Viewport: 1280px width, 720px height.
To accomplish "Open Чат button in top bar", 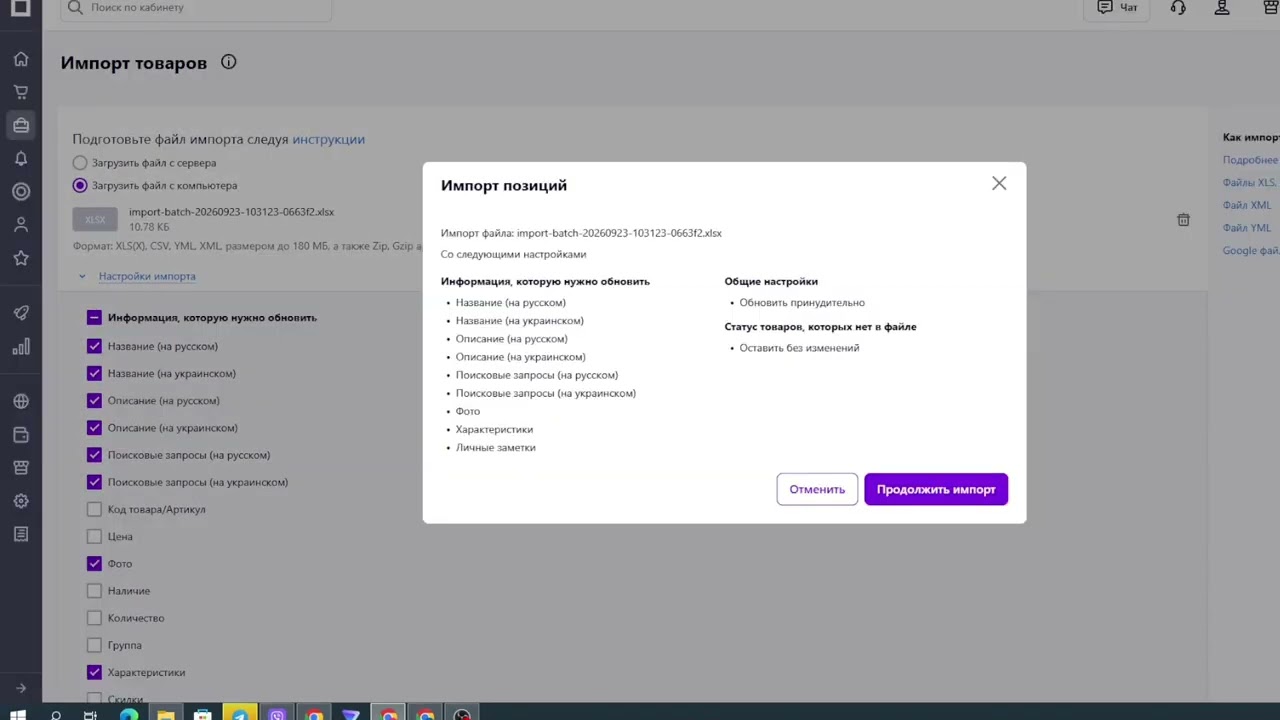I will tap(1118, 8).
